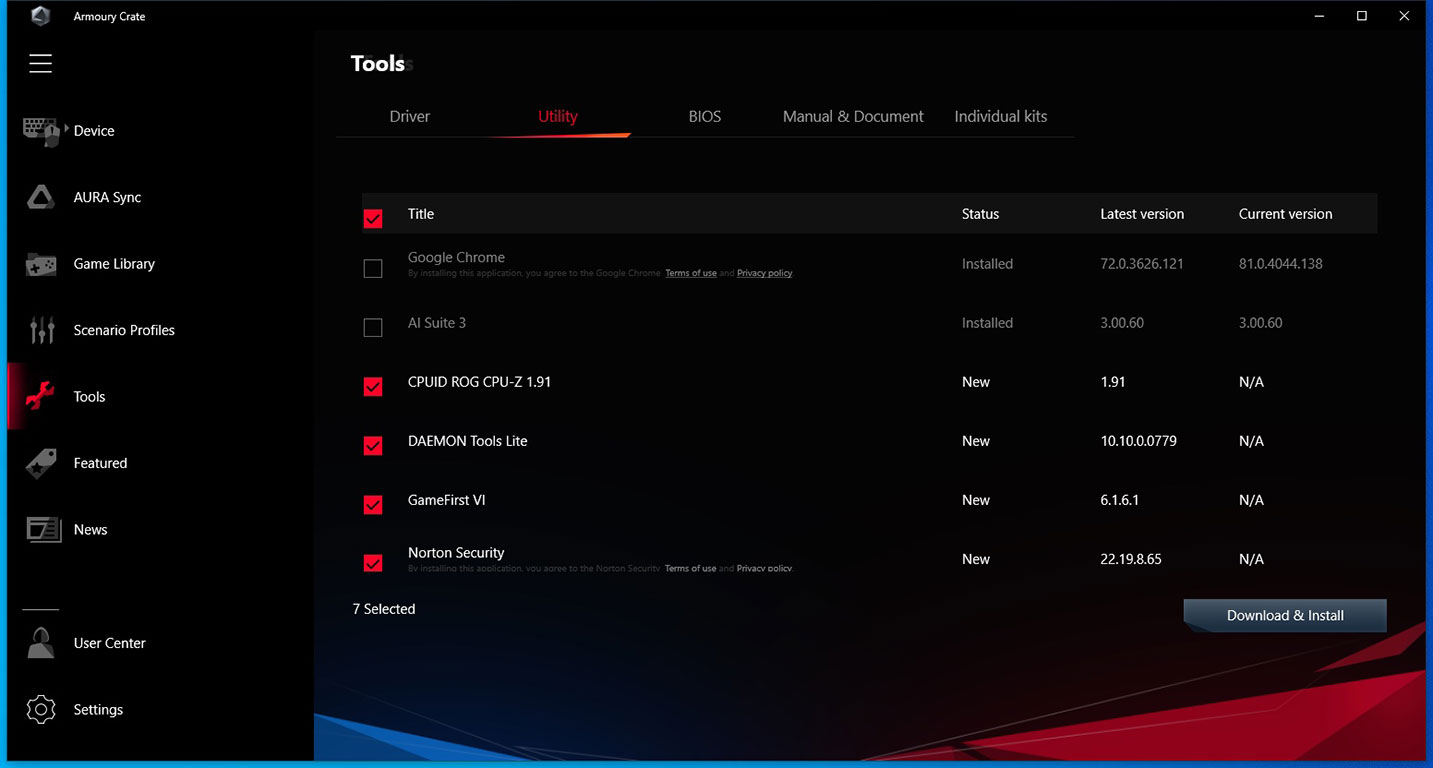This screenshot has height=768, width=1433.
Task: Click the Latest version column header
Action: (1142, 214)
